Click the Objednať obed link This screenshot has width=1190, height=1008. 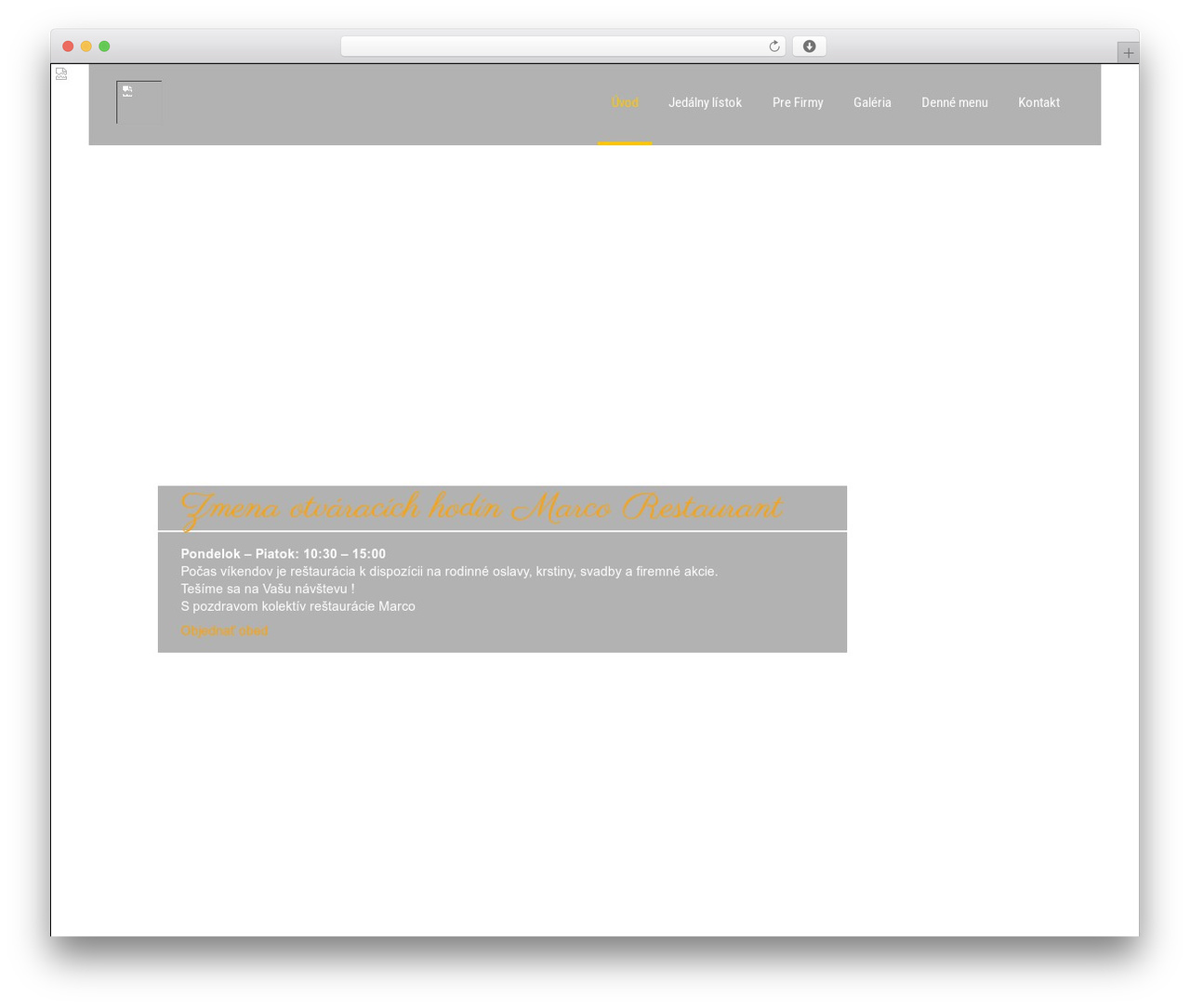224,630
